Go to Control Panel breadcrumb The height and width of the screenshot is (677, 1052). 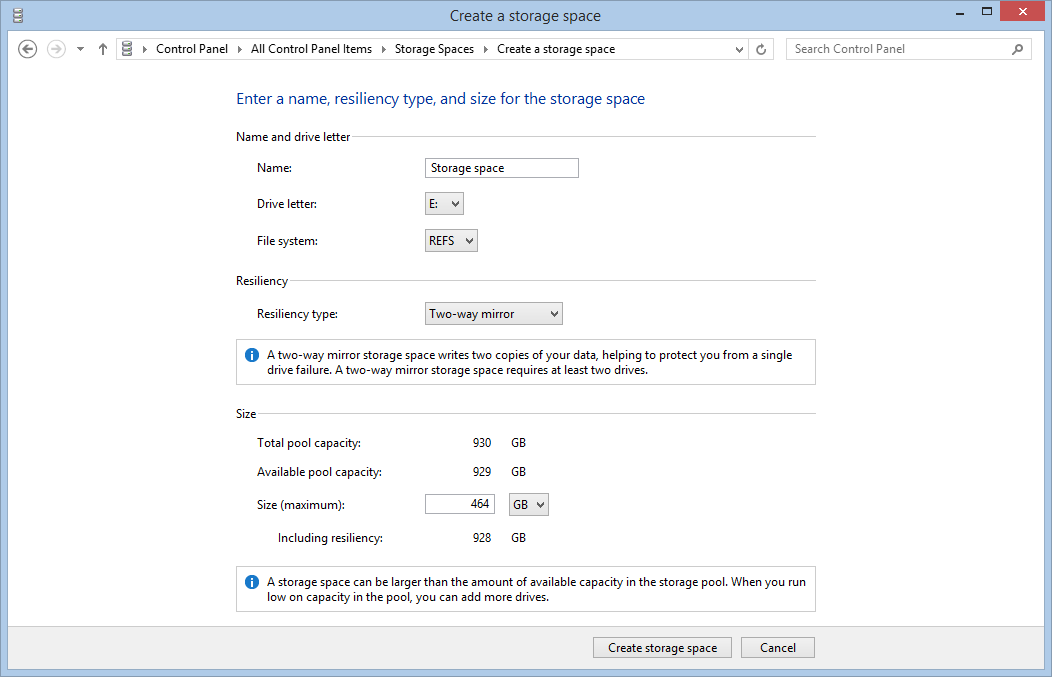tap(192, 49)
